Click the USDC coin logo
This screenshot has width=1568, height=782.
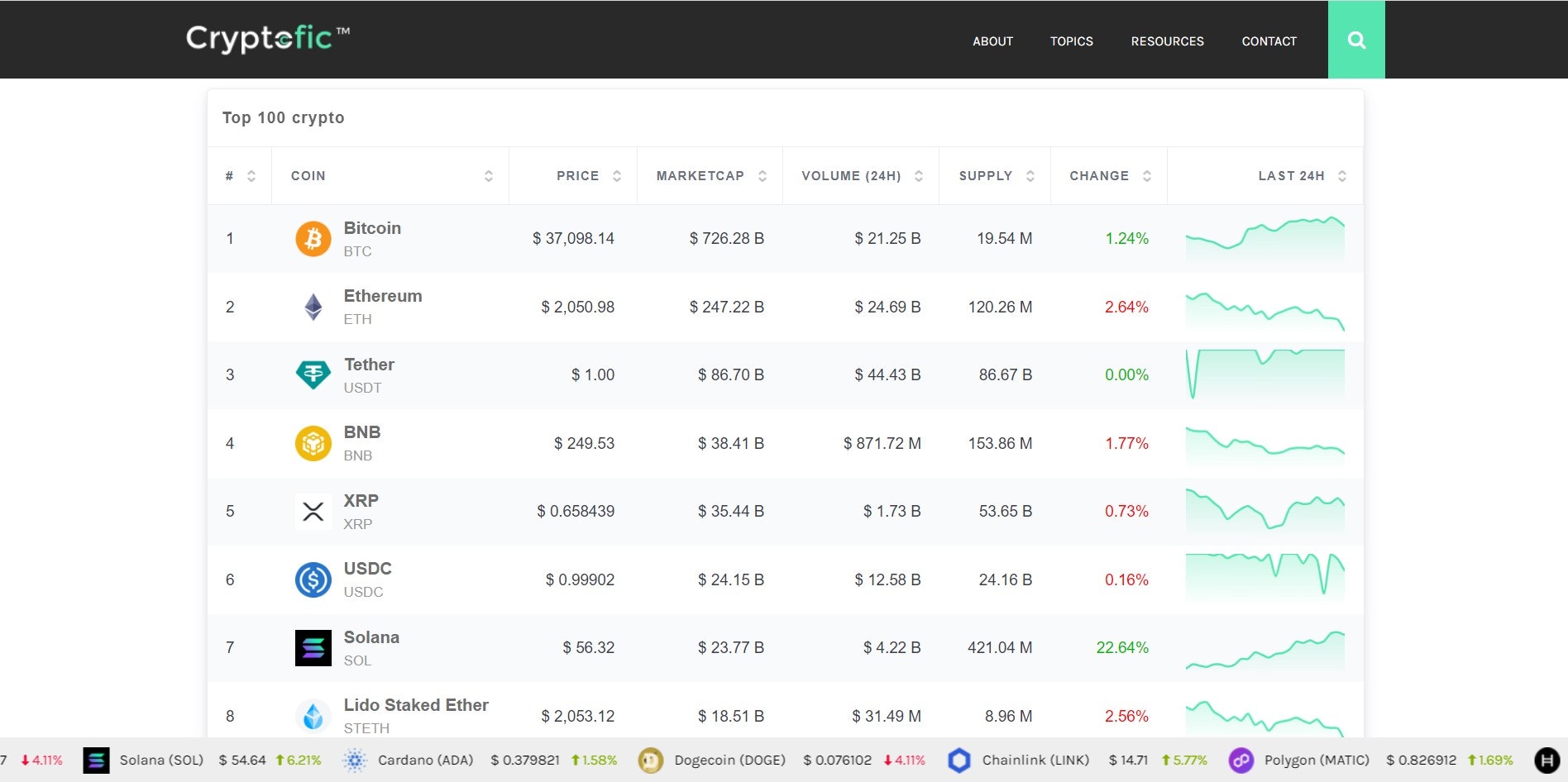[x=313, y=579]
